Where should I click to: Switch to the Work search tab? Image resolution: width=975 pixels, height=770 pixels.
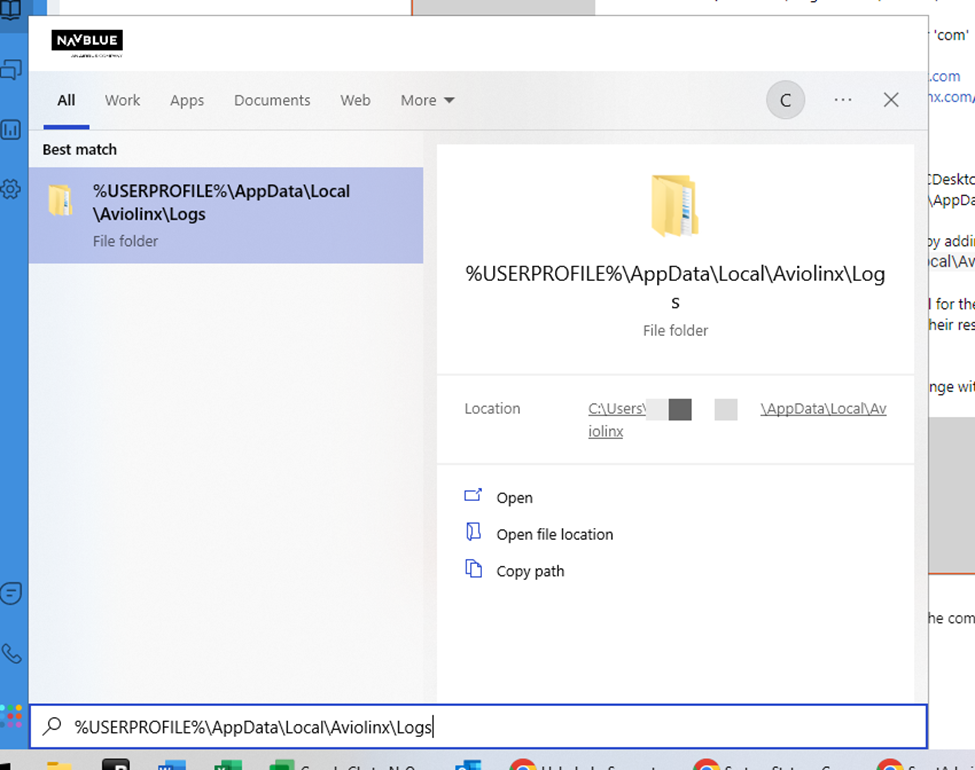122,100
